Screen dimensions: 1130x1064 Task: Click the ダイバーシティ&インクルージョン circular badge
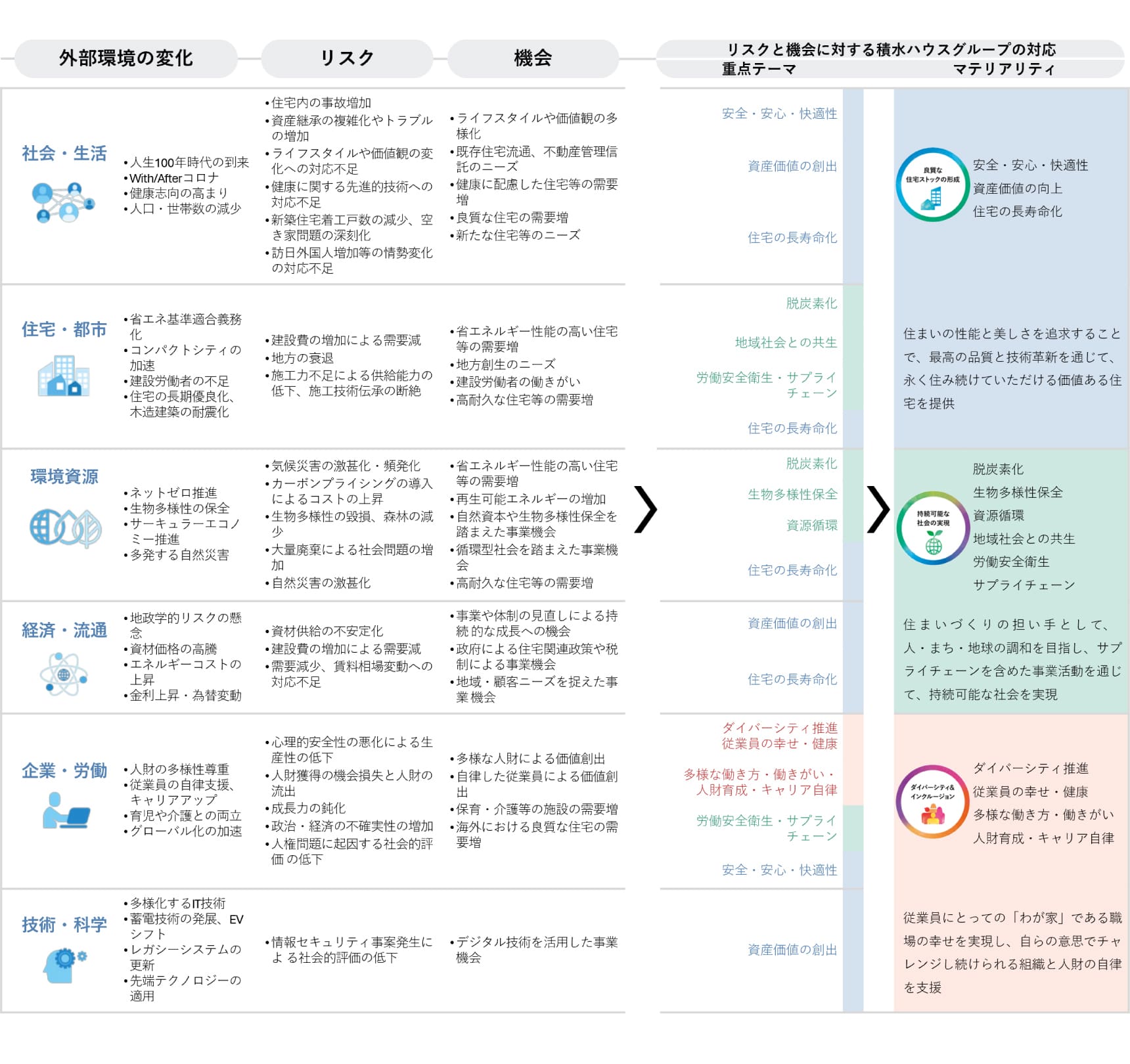(932, 802)
